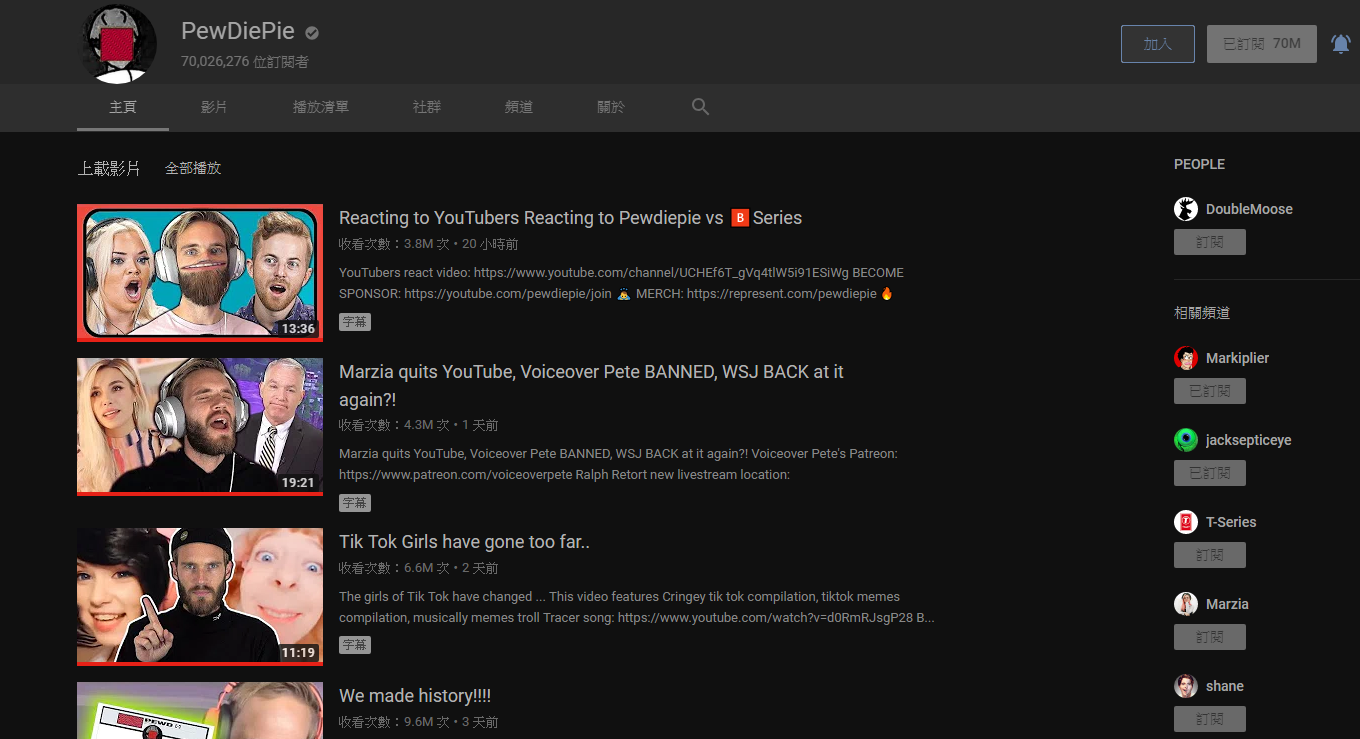This screenshot has width=1360, height=739.
Task: Click the Markiplier channel name
Action: (x=1237, y=358)
